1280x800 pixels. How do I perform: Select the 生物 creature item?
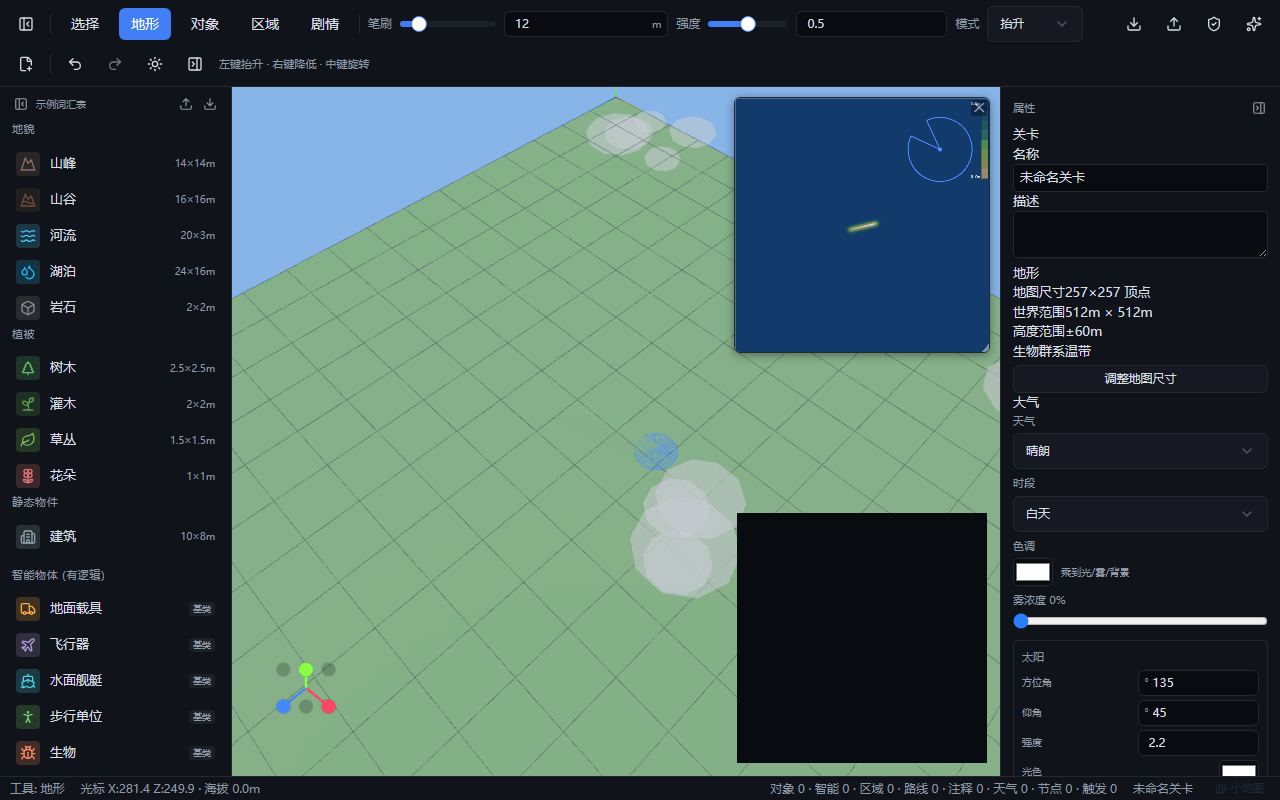(x=116, y=752)
